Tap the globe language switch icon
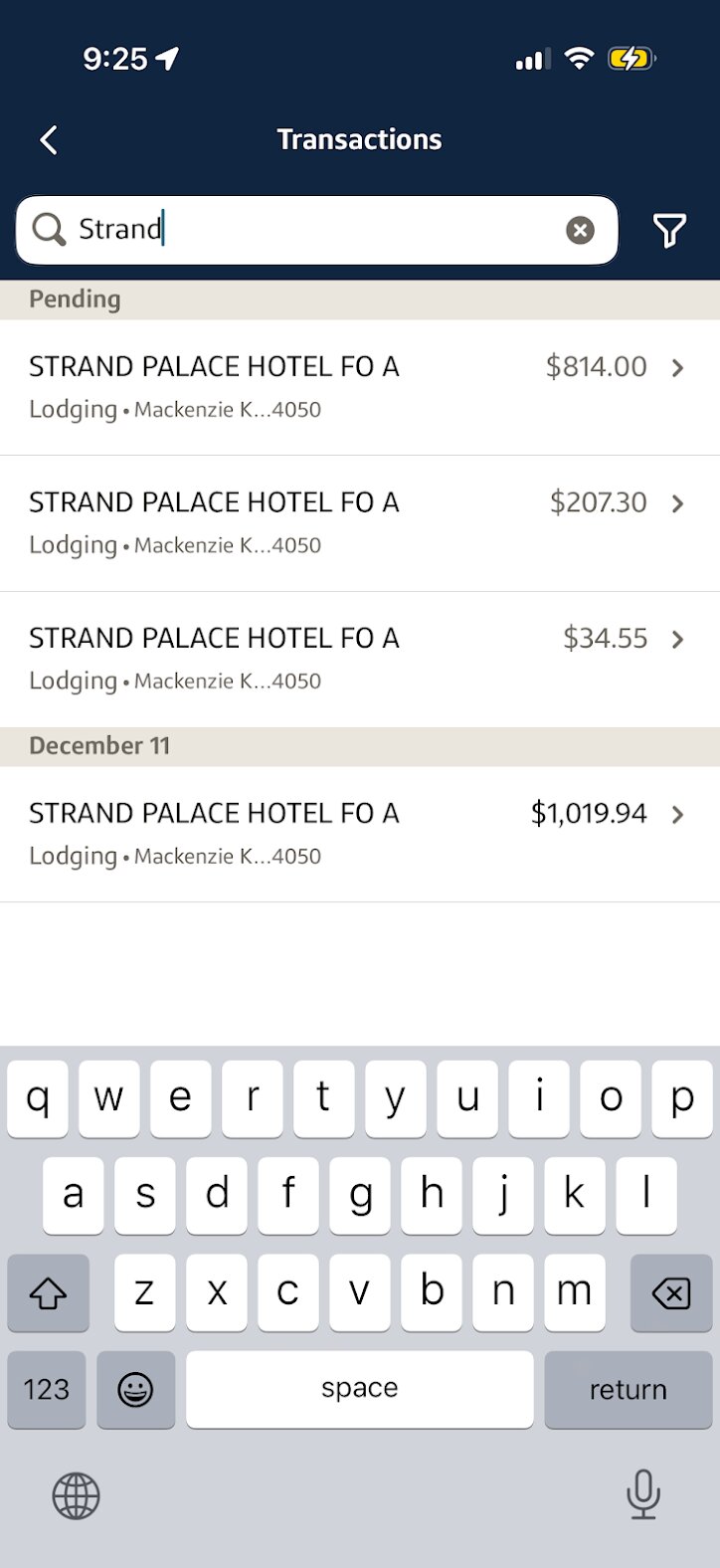 [x=77, y=1495]
